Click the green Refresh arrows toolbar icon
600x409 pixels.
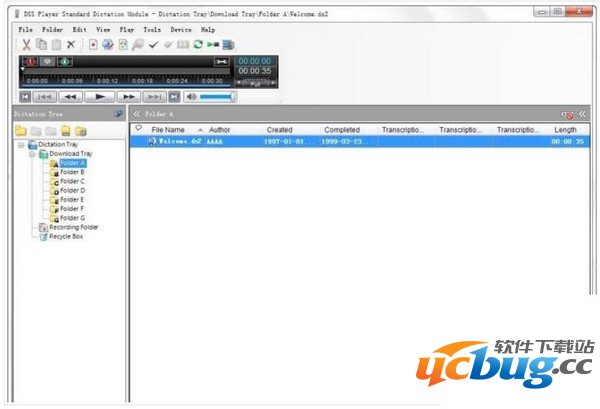pyautogui.click(x=198, y=45)
